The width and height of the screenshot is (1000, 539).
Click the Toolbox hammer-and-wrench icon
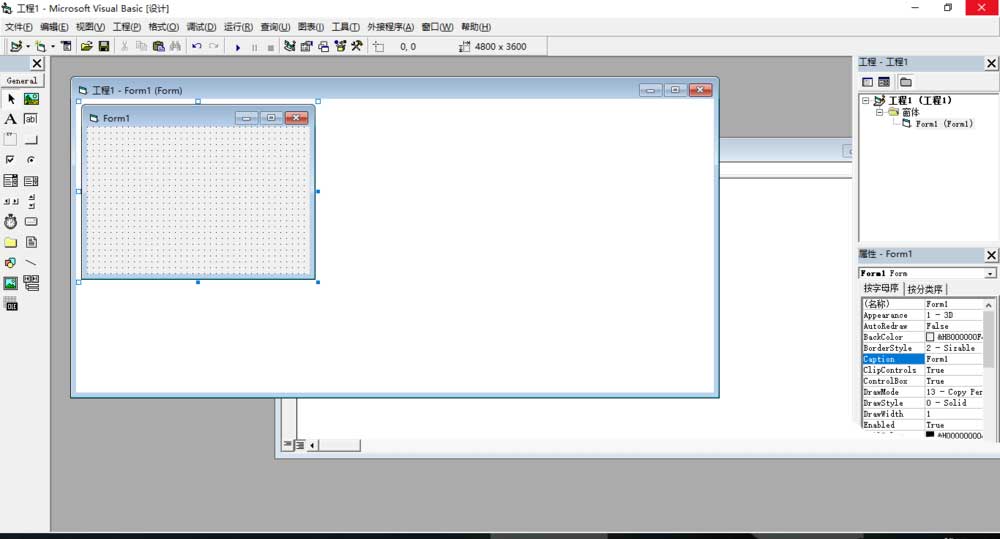[x=357, y=47]
